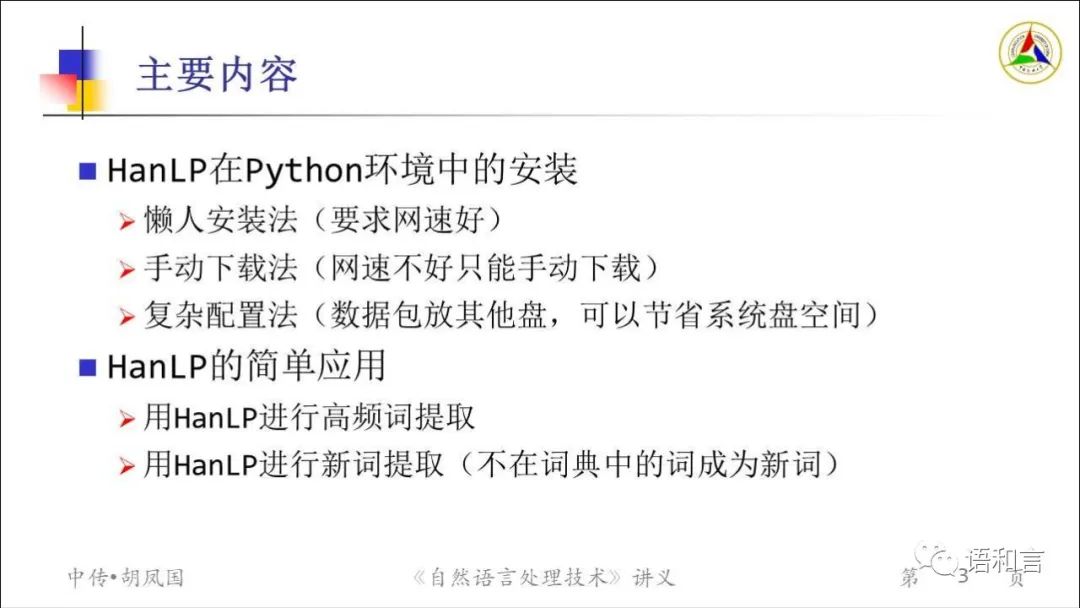1080x608 pixels.
Task: Click the 语和言 watermark text
Action: pyautogui.click(x=1005, y=561)
